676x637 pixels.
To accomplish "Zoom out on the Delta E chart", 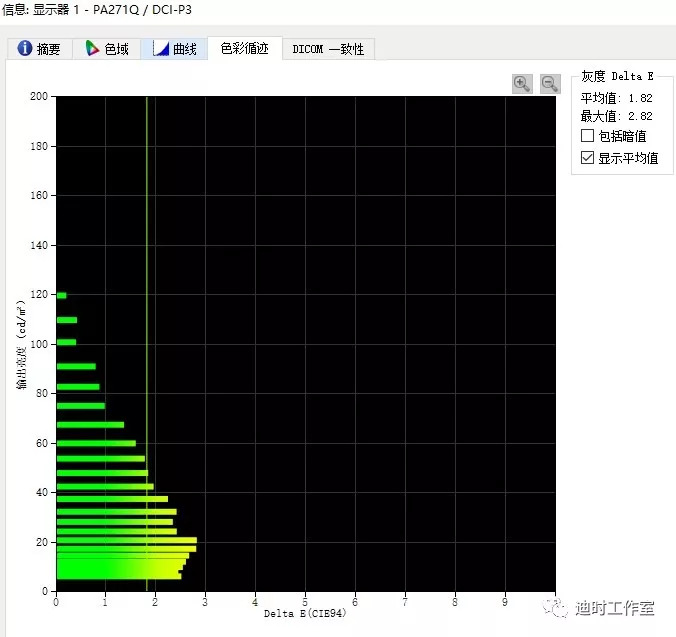I will [x=550, y=84].
